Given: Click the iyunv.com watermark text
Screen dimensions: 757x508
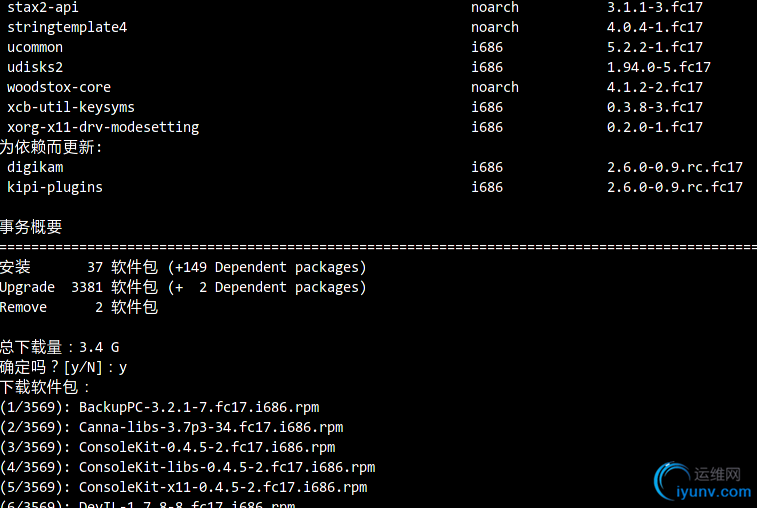Looking at the screenshot, I should (713, 490).
